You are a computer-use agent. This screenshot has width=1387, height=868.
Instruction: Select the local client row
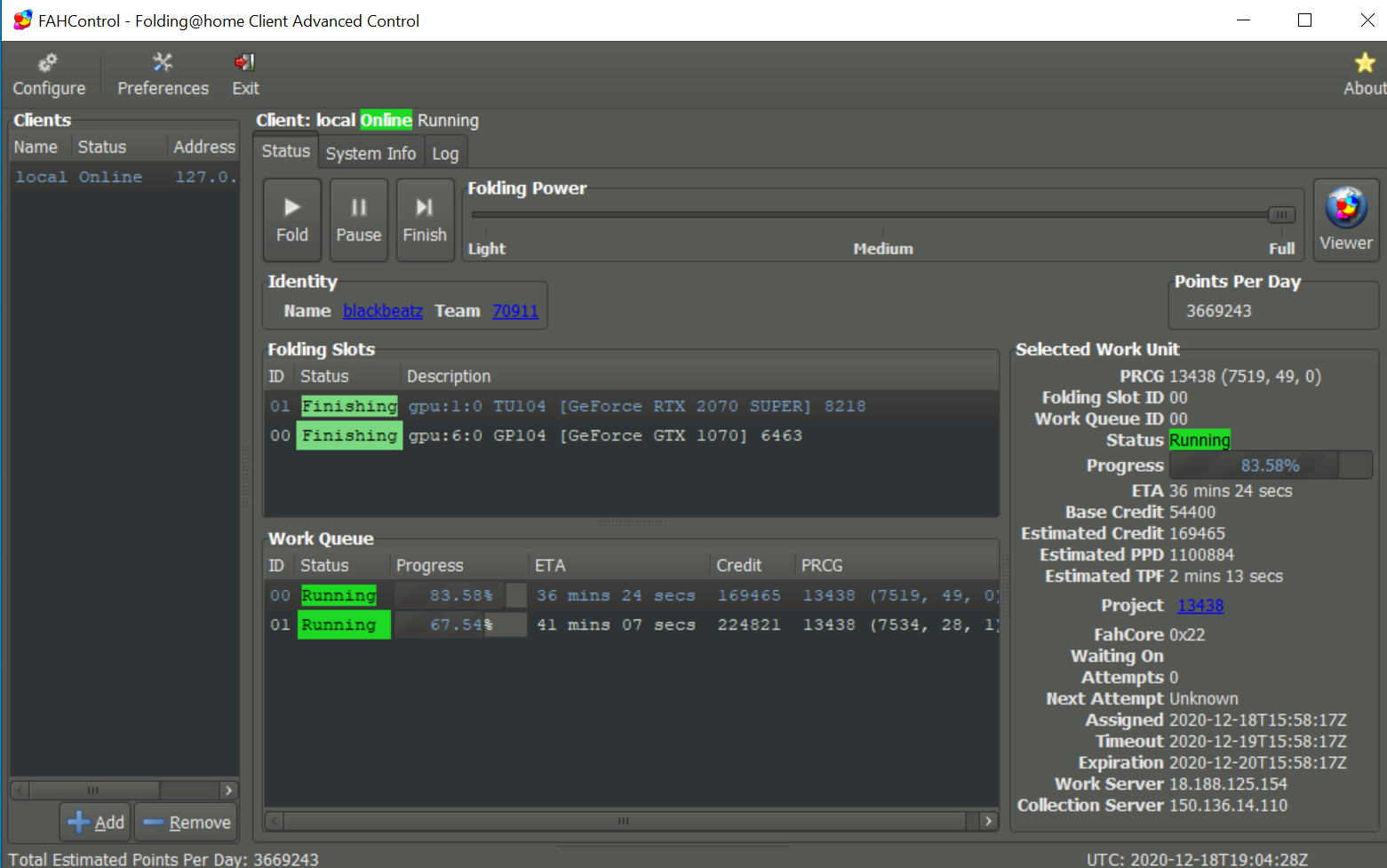(x=124, y=177)
